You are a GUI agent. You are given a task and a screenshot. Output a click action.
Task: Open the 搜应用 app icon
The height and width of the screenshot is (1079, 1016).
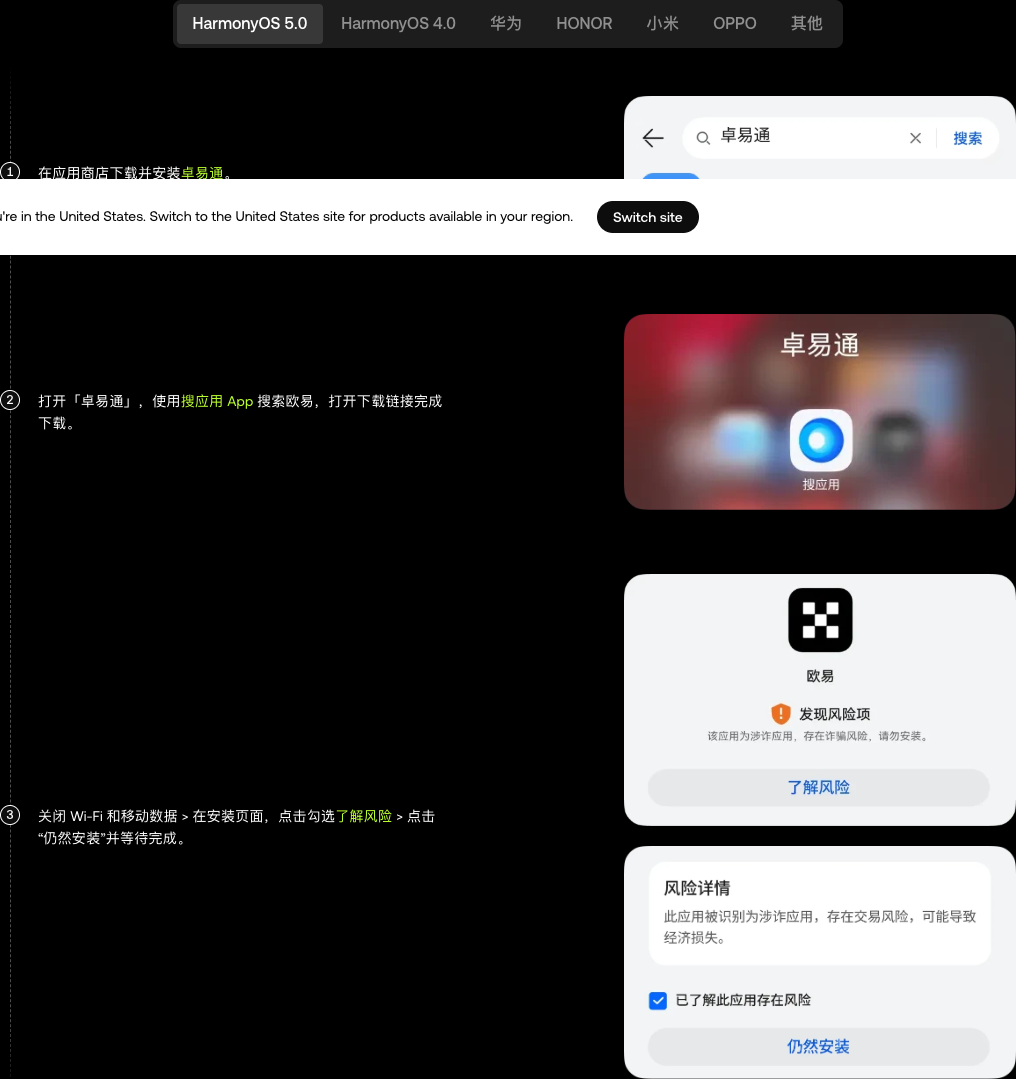tap(821, 439)
